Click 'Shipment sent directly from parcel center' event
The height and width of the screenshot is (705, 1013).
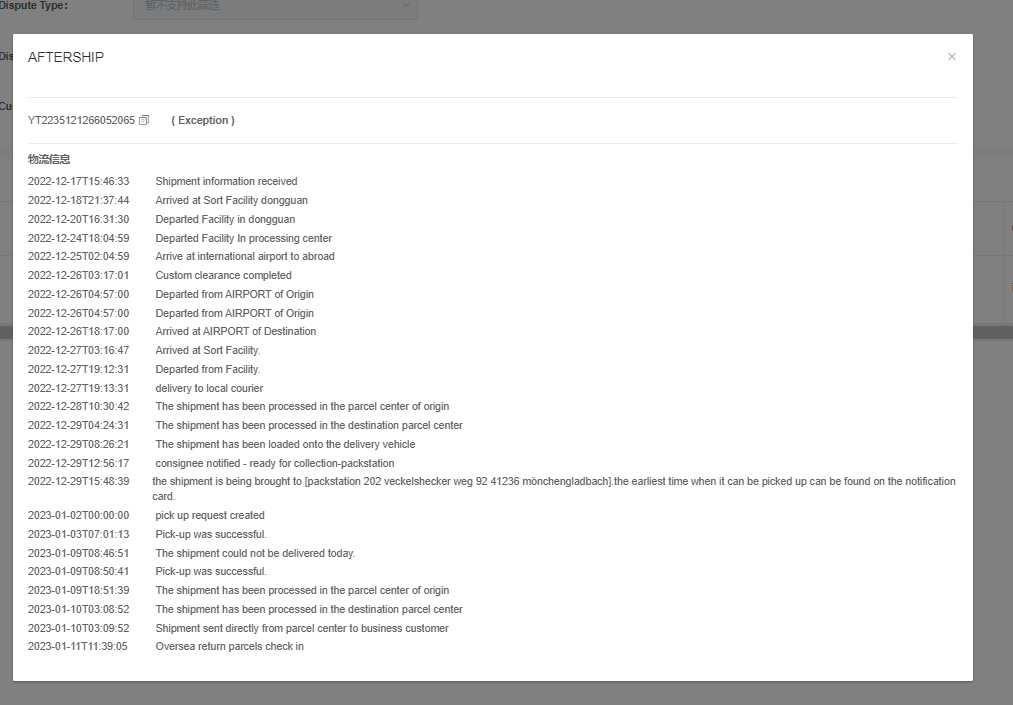(x=302, y=628)
